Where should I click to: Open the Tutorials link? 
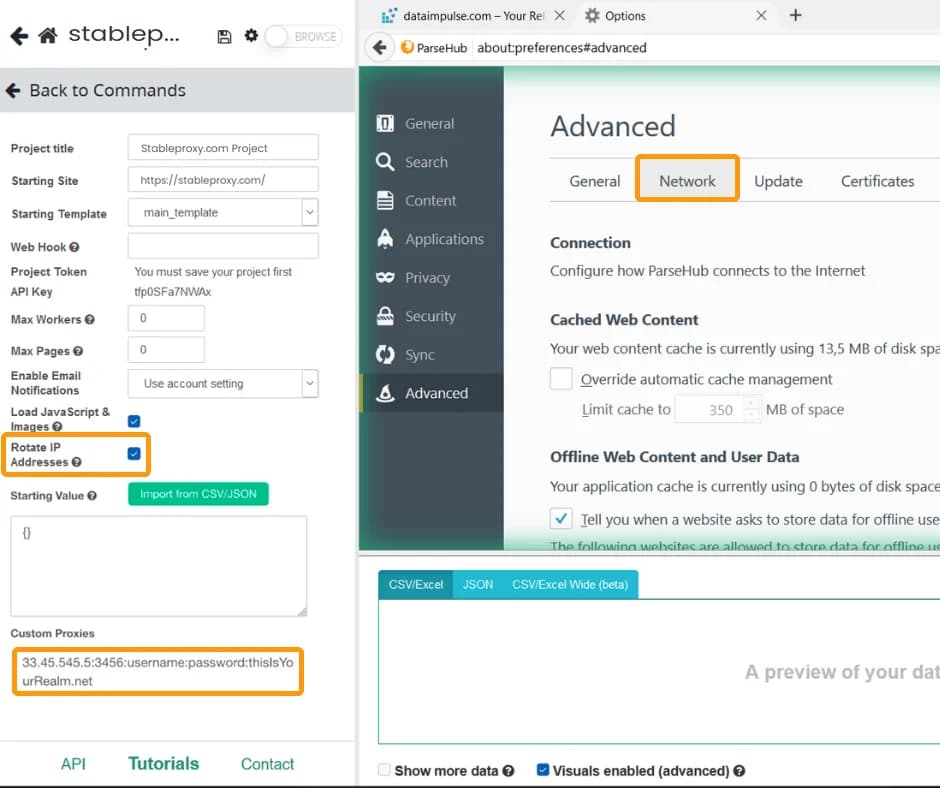pos(163,763)
